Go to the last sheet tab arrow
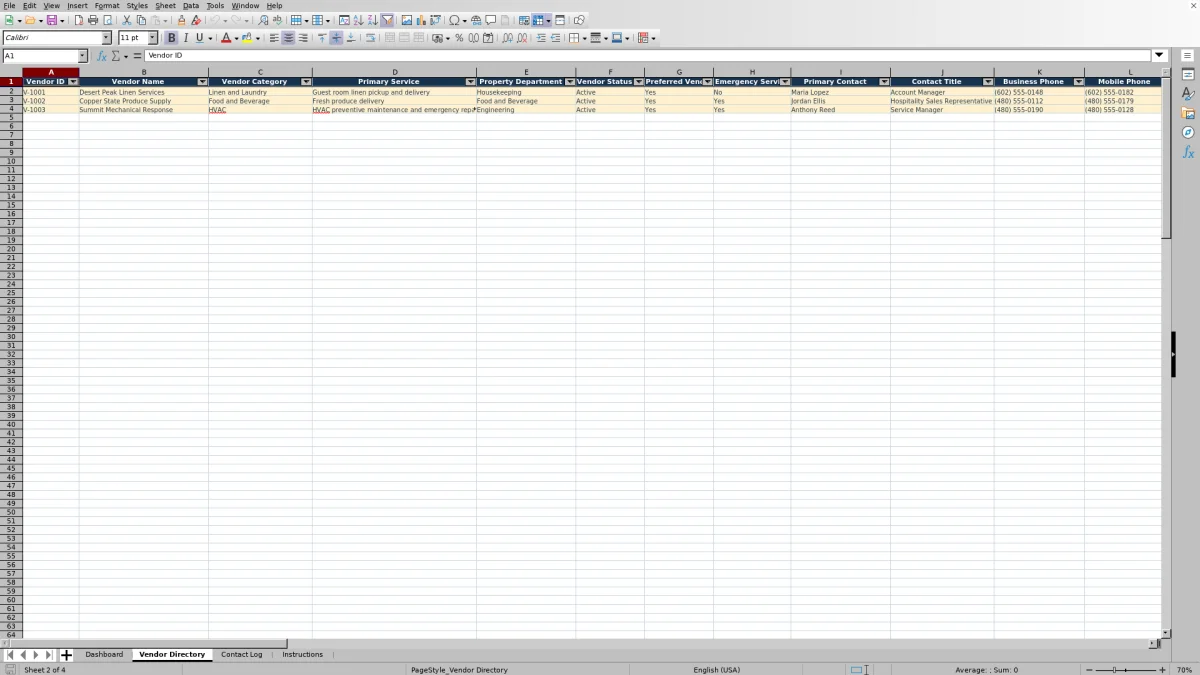Image resolution: width=1200 pixels, height=675 pixels. (x=49, y=655)
